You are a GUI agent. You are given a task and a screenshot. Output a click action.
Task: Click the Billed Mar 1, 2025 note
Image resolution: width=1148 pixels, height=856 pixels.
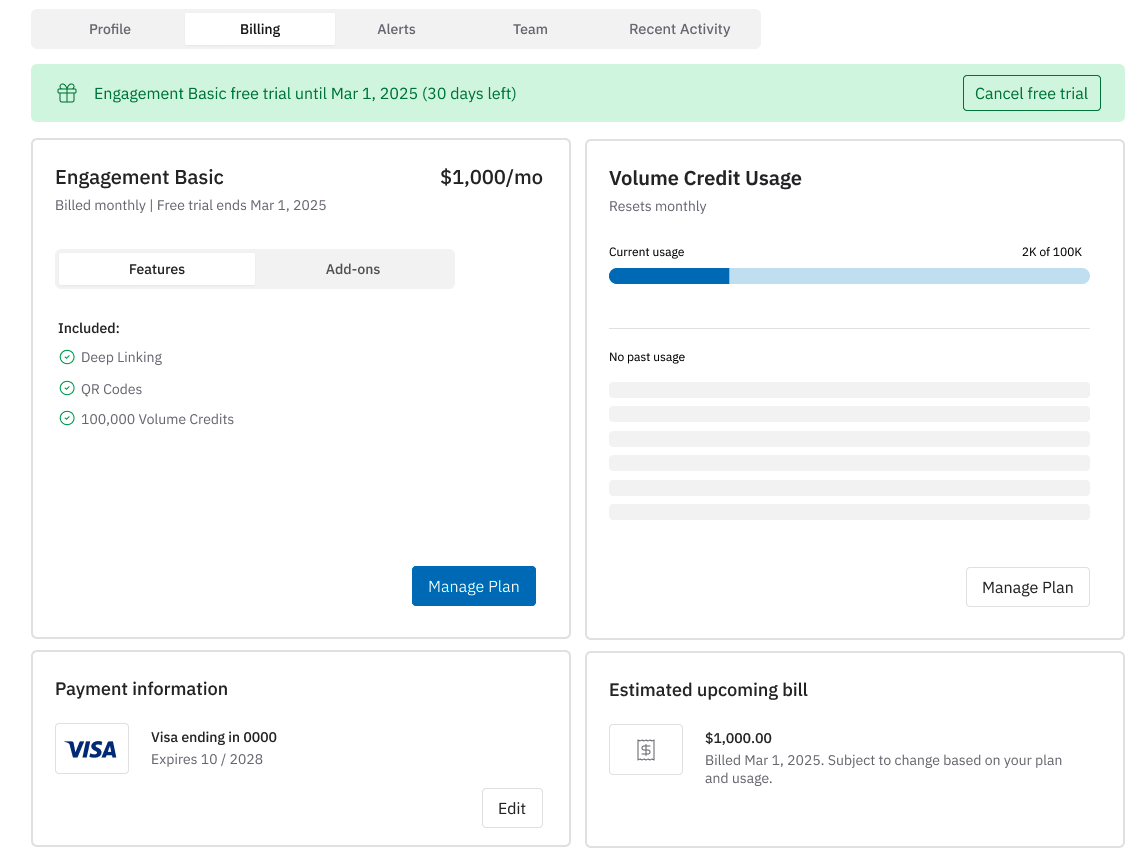coord(883,769)
